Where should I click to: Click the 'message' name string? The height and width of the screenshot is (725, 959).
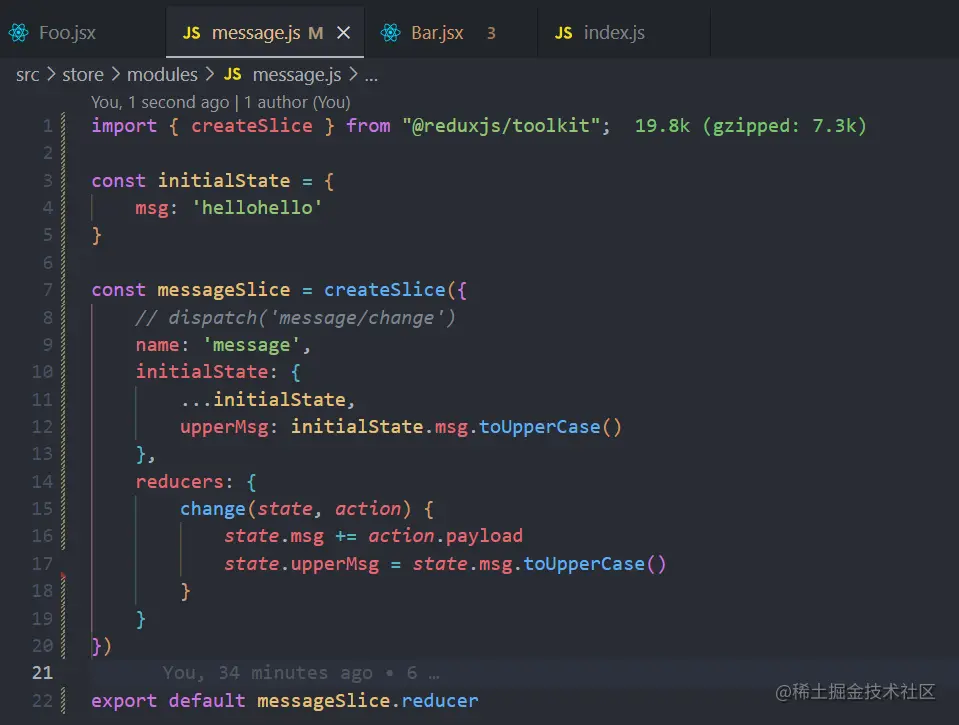251,345
